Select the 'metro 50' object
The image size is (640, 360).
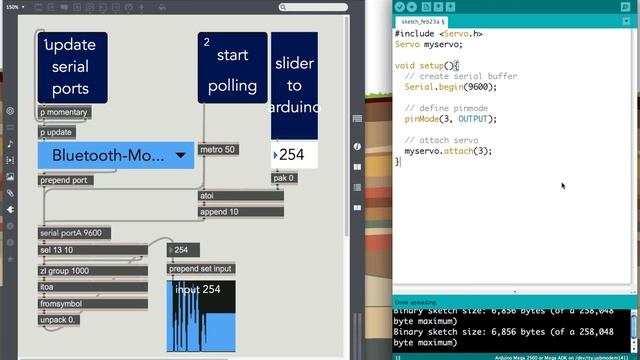tap(218, 150)
